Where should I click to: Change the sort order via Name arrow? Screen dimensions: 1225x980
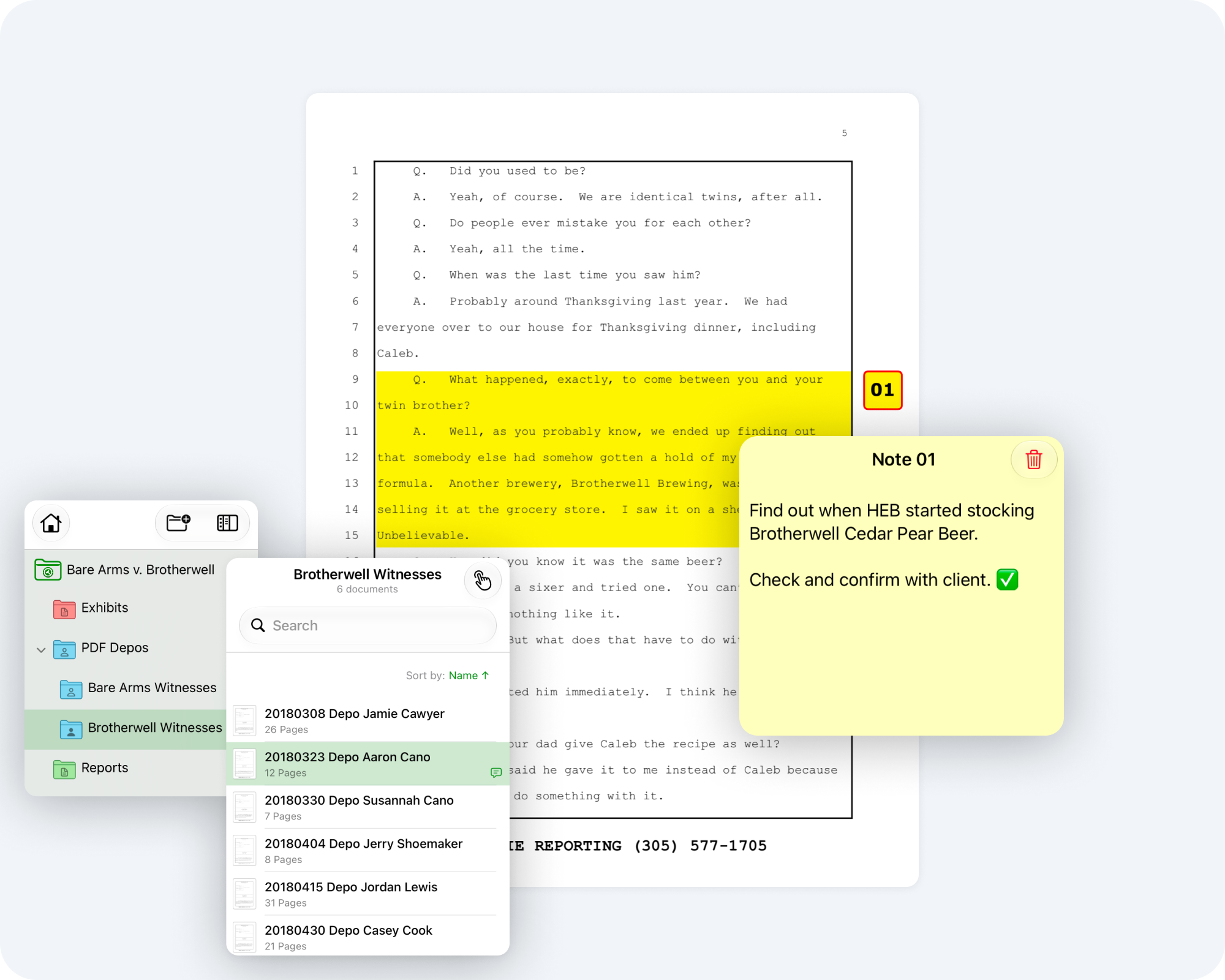pyautogui.click(x=469, y=676)
